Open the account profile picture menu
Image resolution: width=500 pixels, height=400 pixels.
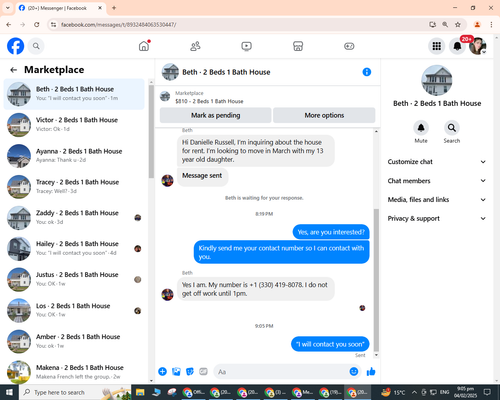coord(478,46)
